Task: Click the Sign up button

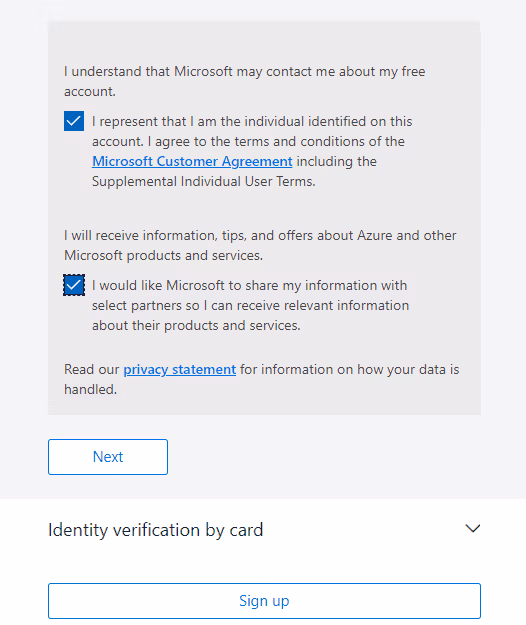Action: [x=264, y=601]
